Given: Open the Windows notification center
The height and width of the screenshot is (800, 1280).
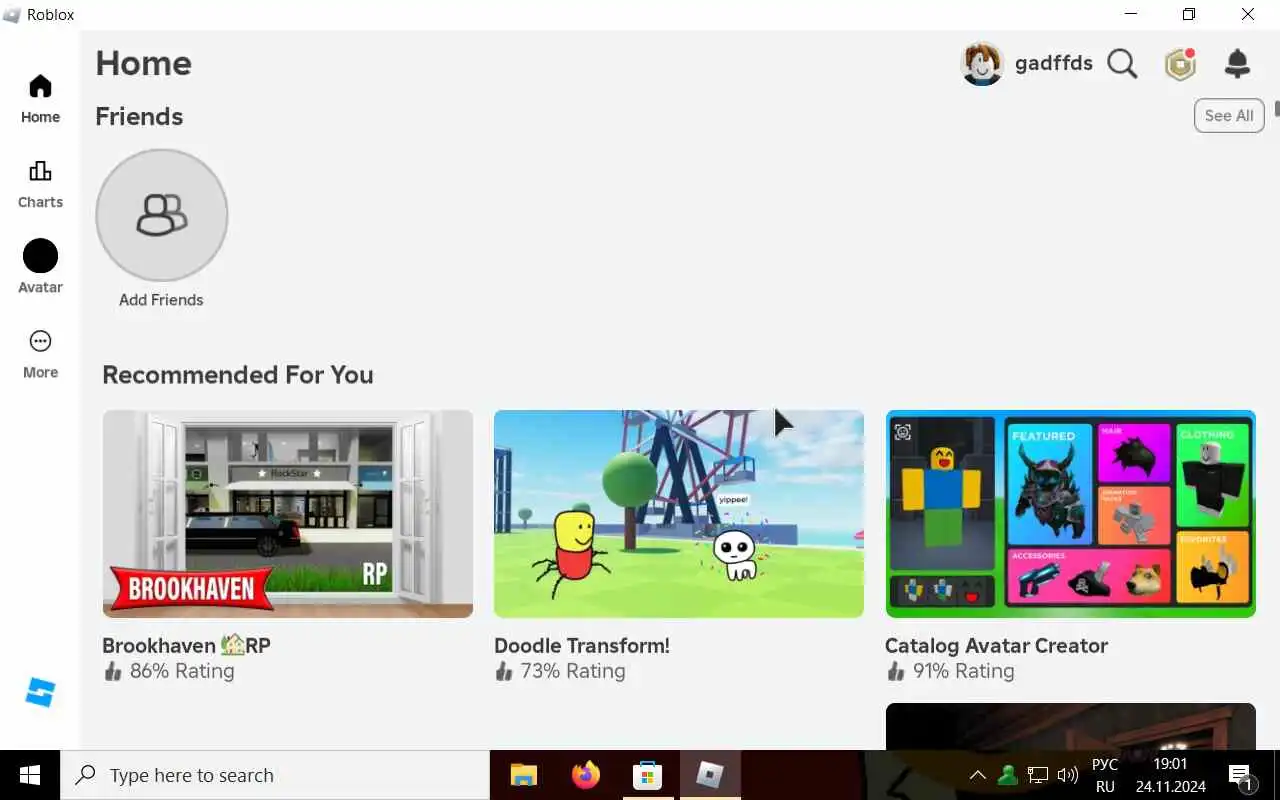Looking at the screenshot, I should (1241, 776).
